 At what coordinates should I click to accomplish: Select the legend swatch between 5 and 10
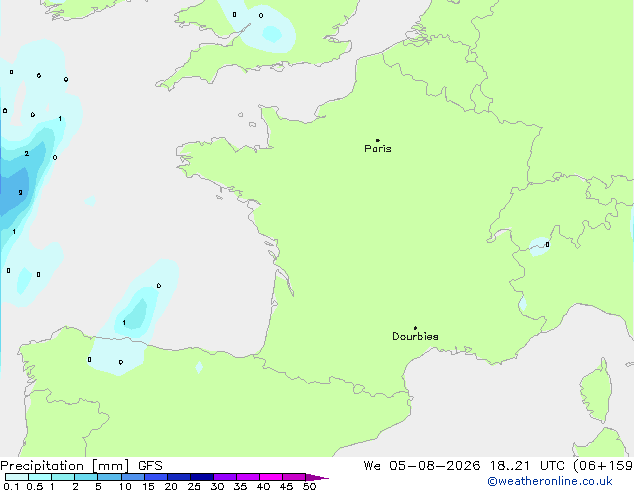pyautogui.click(x=109, y=477)
